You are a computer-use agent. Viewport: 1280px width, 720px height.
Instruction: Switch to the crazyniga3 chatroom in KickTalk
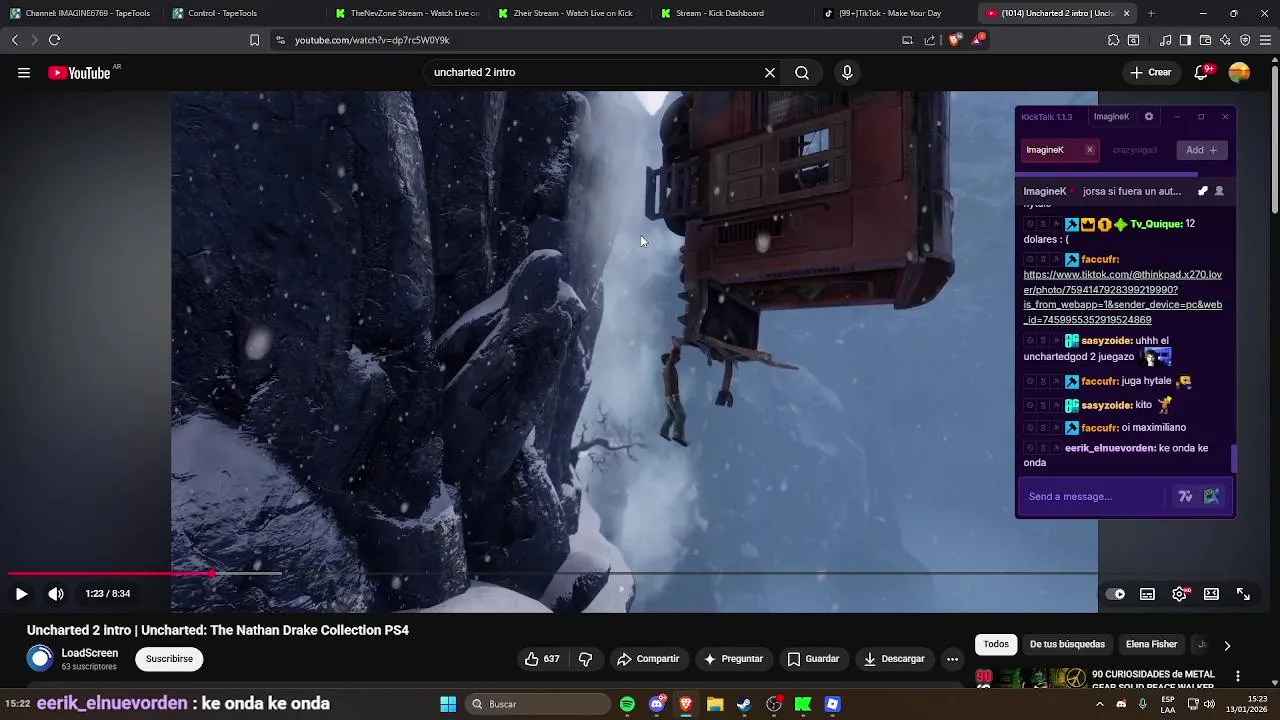point(1134,150)
